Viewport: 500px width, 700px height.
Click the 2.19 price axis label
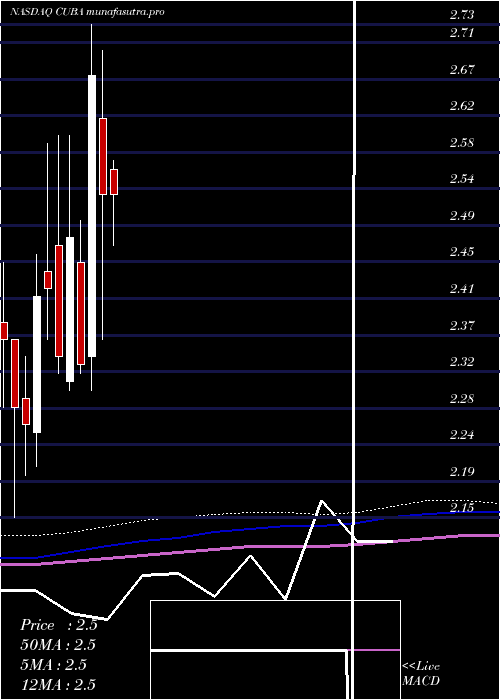click(462, 471)
